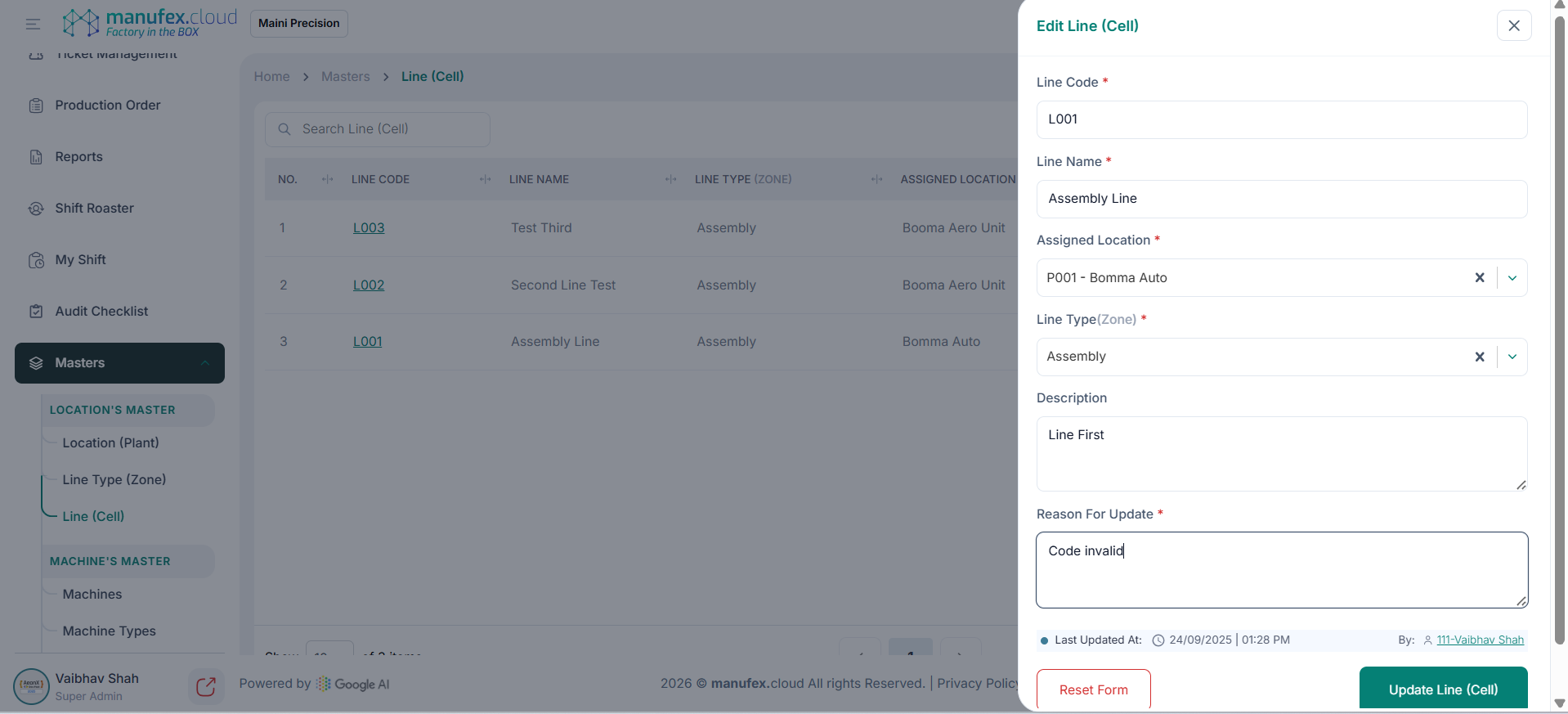Viewport: 1568px width, 714px height.
Task: Clear the Assigned Location selection
Action: (1479, 278)
